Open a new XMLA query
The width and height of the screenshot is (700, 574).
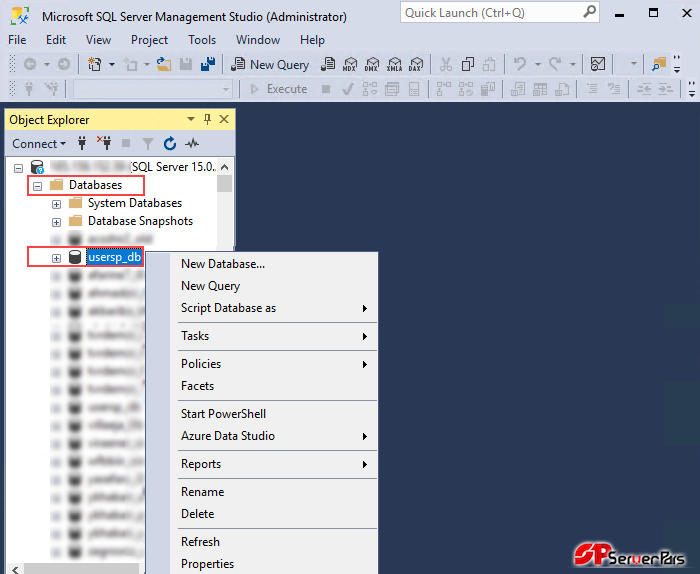click(x=394, y=65)
